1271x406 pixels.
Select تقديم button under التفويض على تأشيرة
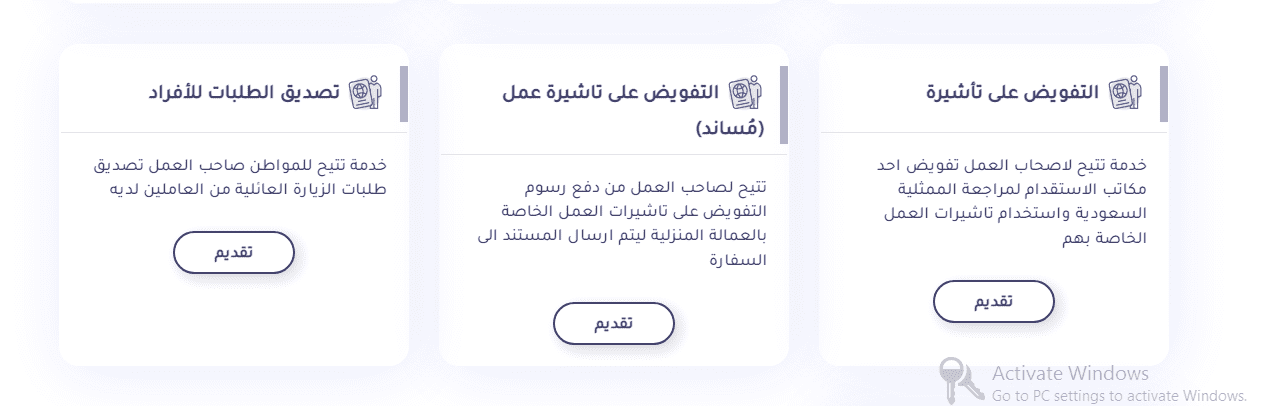994,302
